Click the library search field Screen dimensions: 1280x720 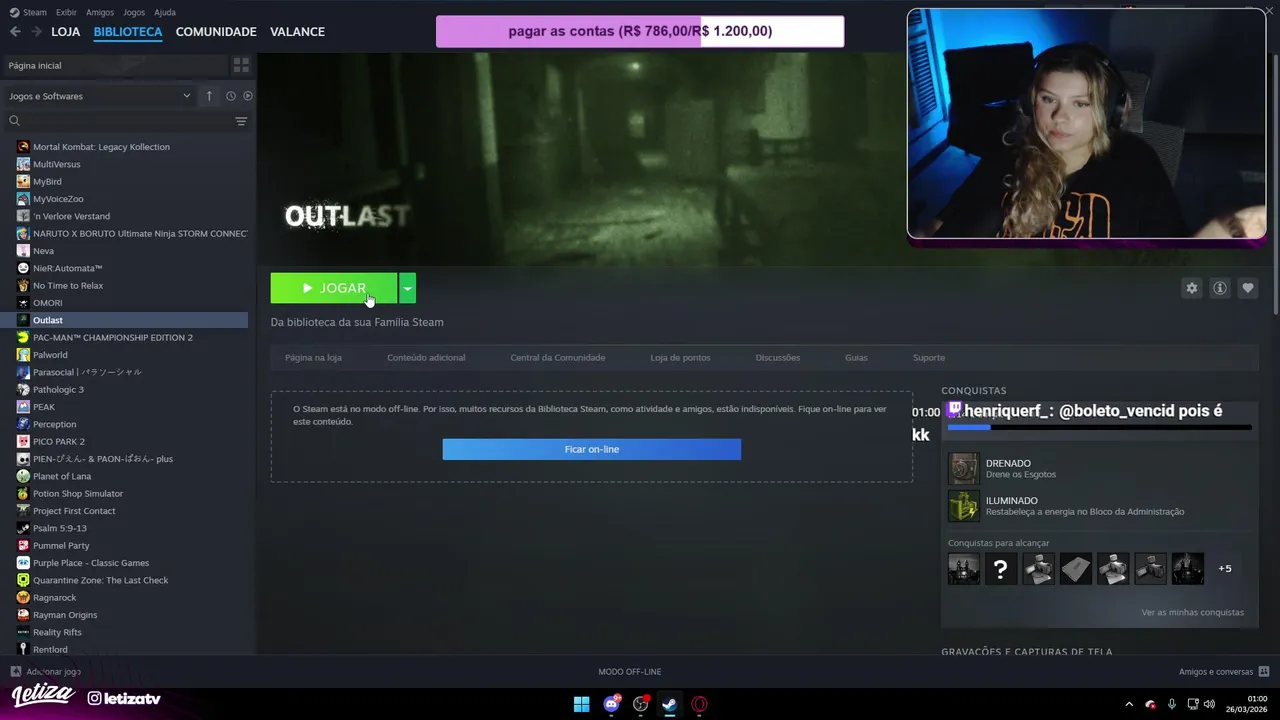click(118, 121)
